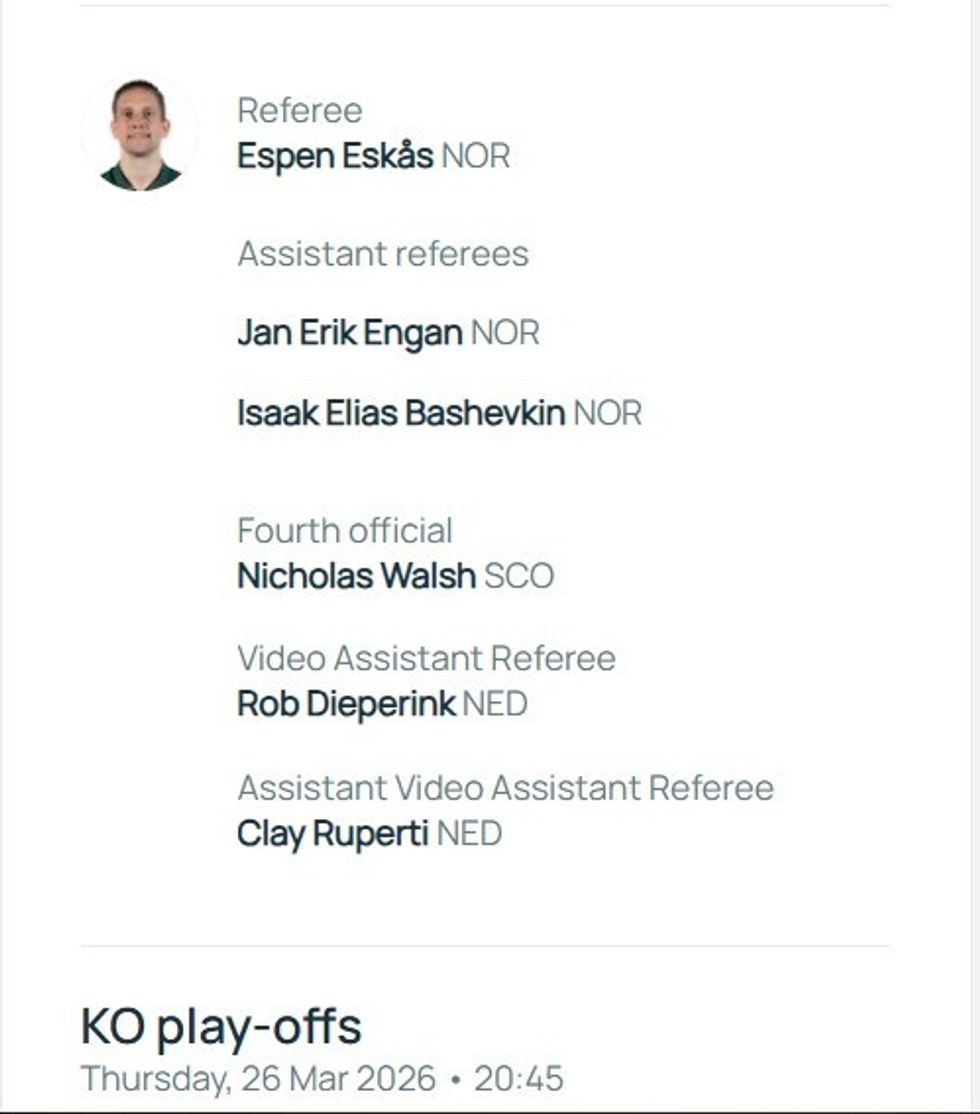The image size is (980, 1114).
Task: Click the Video Assistant Referee label
Action: tap(426, 658)
